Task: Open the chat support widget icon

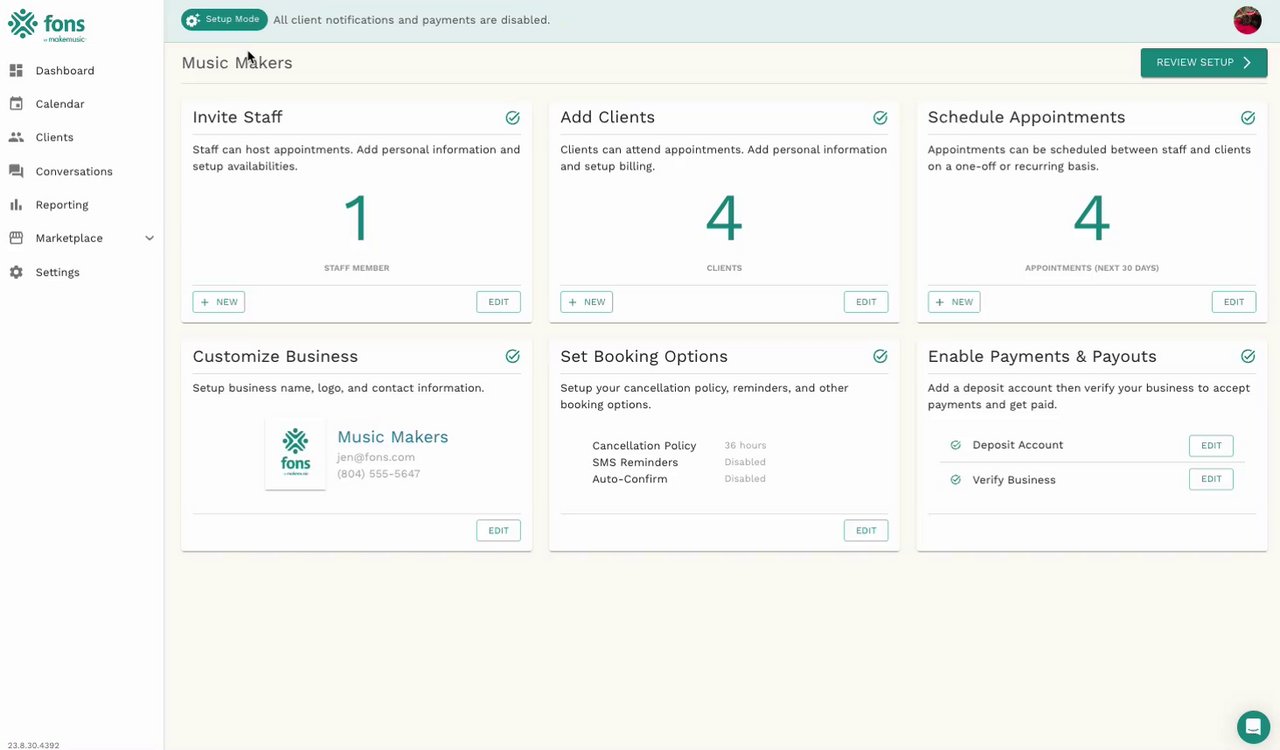Action: tap(1253, 727)
